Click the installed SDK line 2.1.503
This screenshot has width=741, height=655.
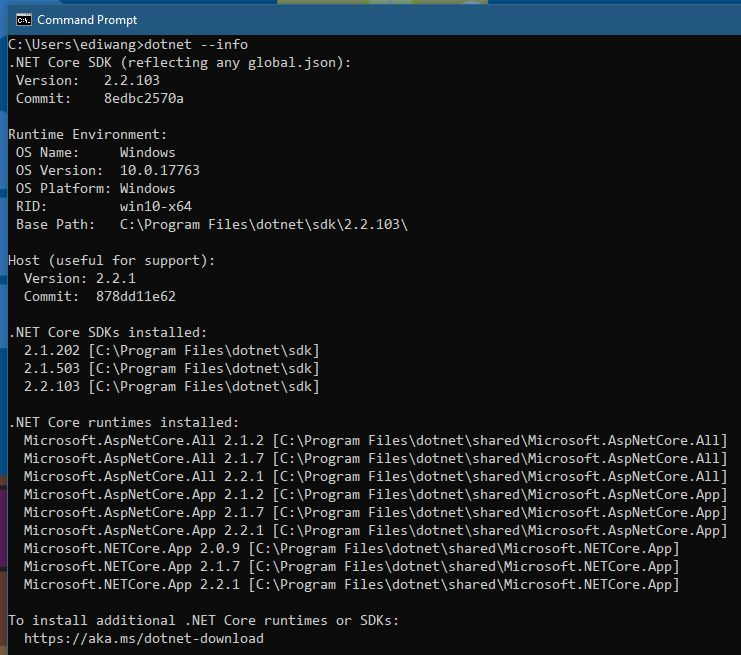tap(172, 368)
